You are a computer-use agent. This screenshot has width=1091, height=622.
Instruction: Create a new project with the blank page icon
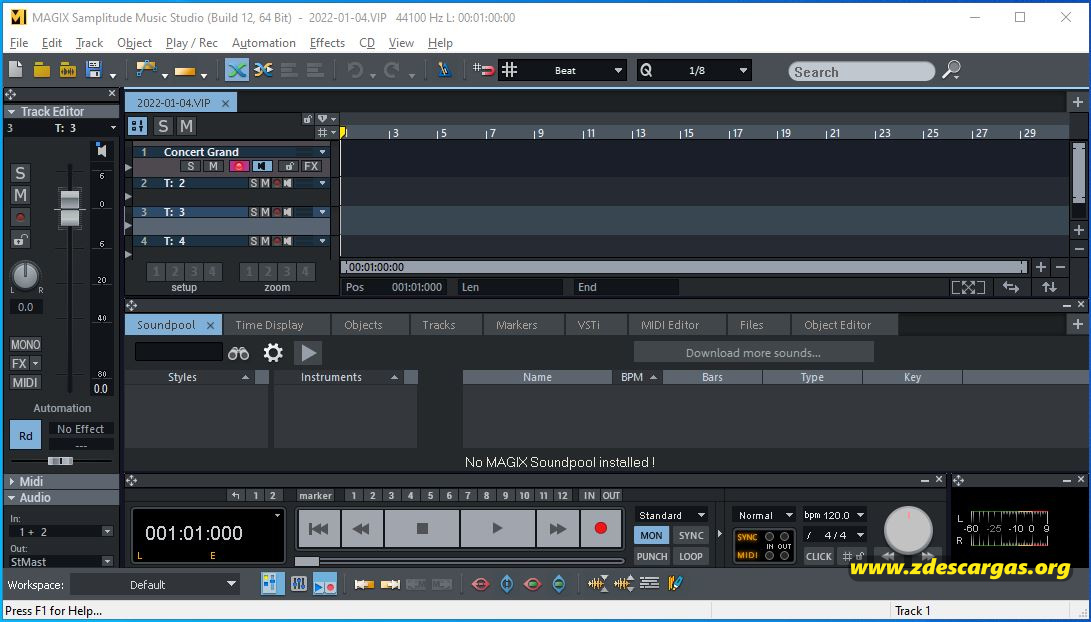click(15, 70)
